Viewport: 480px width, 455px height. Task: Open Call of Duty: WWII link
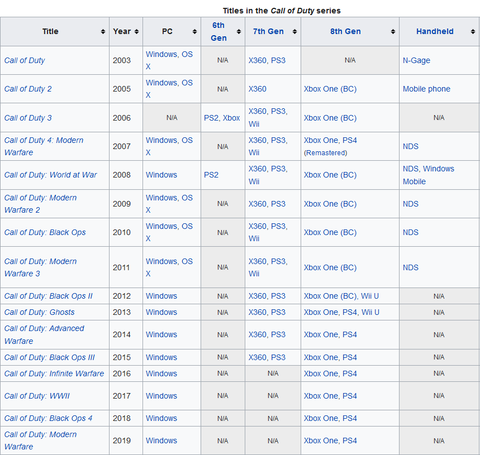tap(37, 396)
